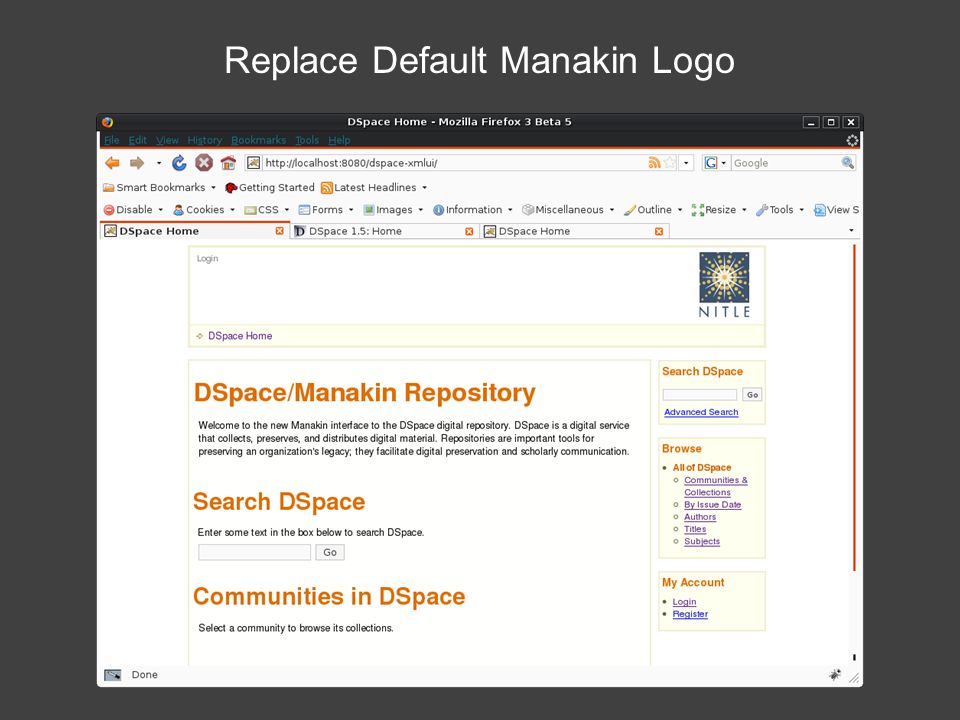This screenshot has width=960, height=720.
Task: Reload the page with the refresh icon
Action: point(179,163)
